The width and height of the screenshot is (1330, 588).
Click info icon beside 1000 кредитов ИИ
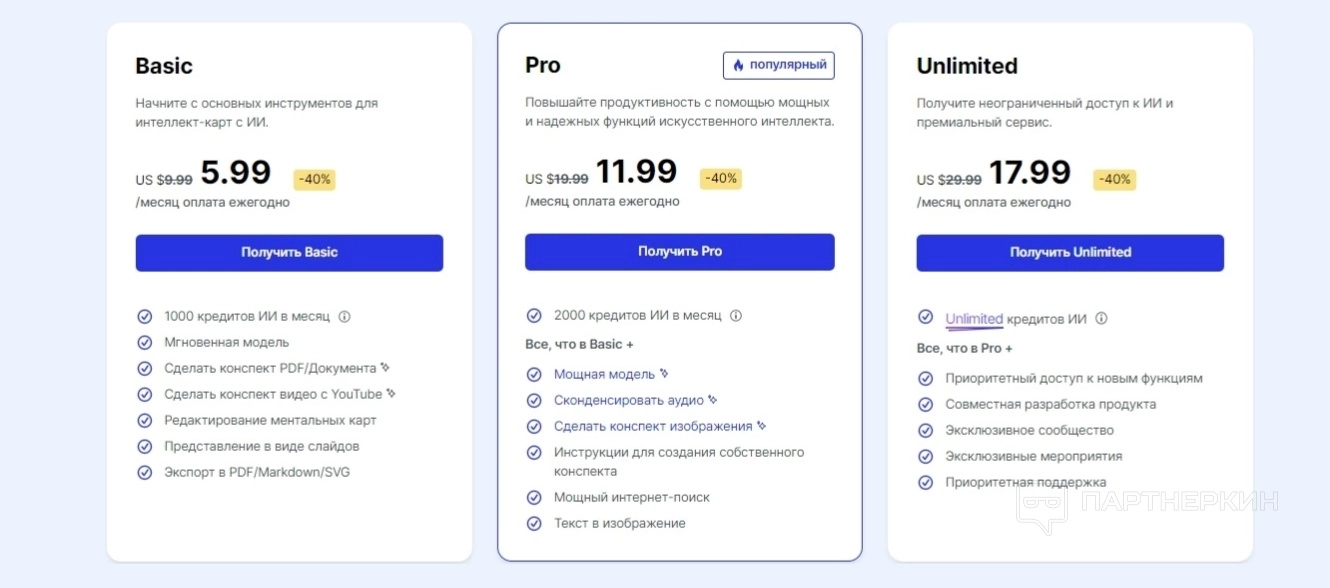pyautogui.click(x=345, y=317)
